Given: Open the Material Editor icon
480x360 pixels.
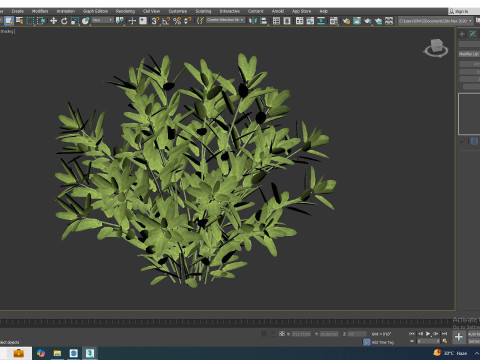Looking at the screenshot, I should click(333, 21).
